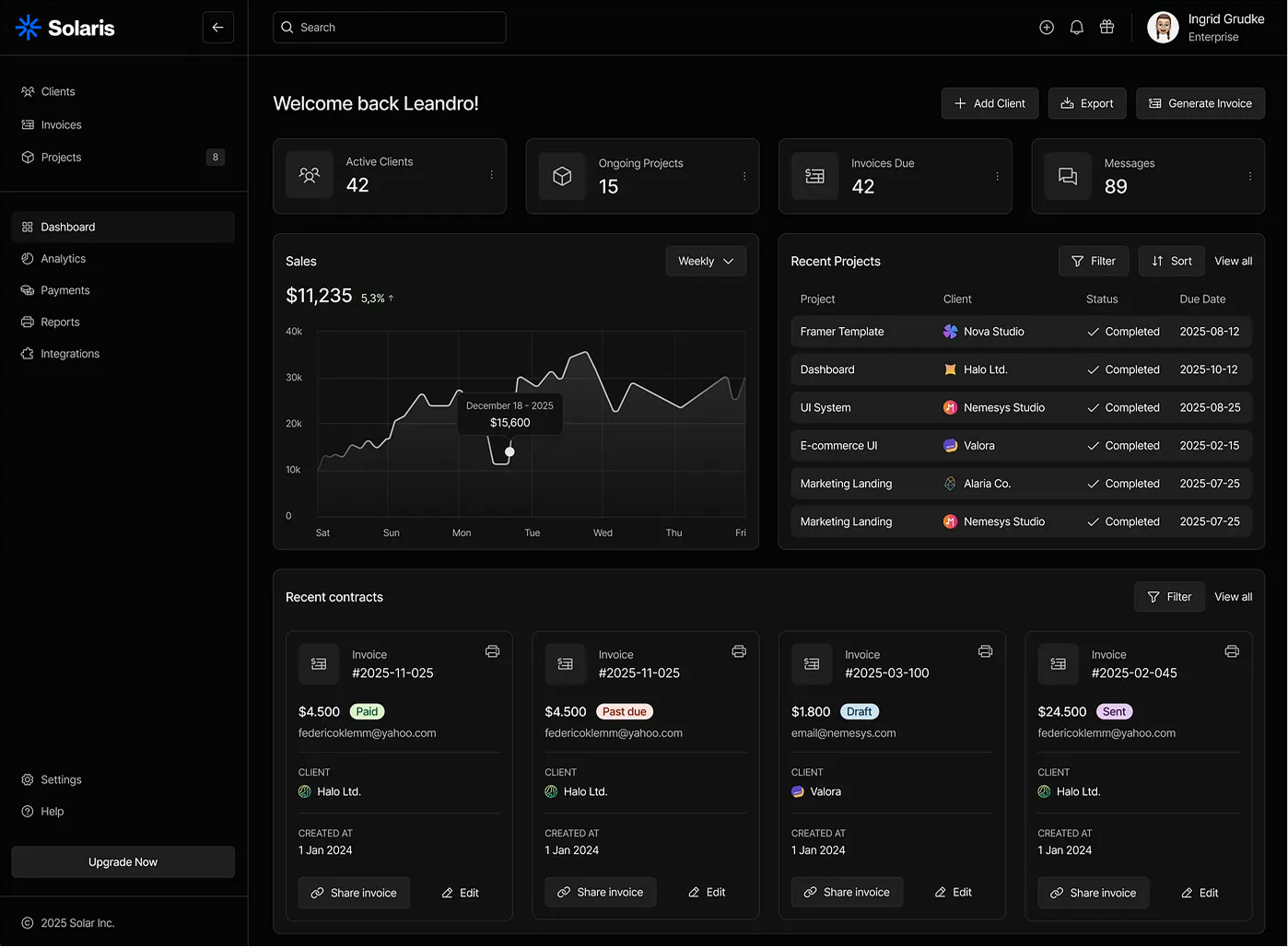Click the Export button
Screen dimensions: 1288x947
pos(1087,104)
